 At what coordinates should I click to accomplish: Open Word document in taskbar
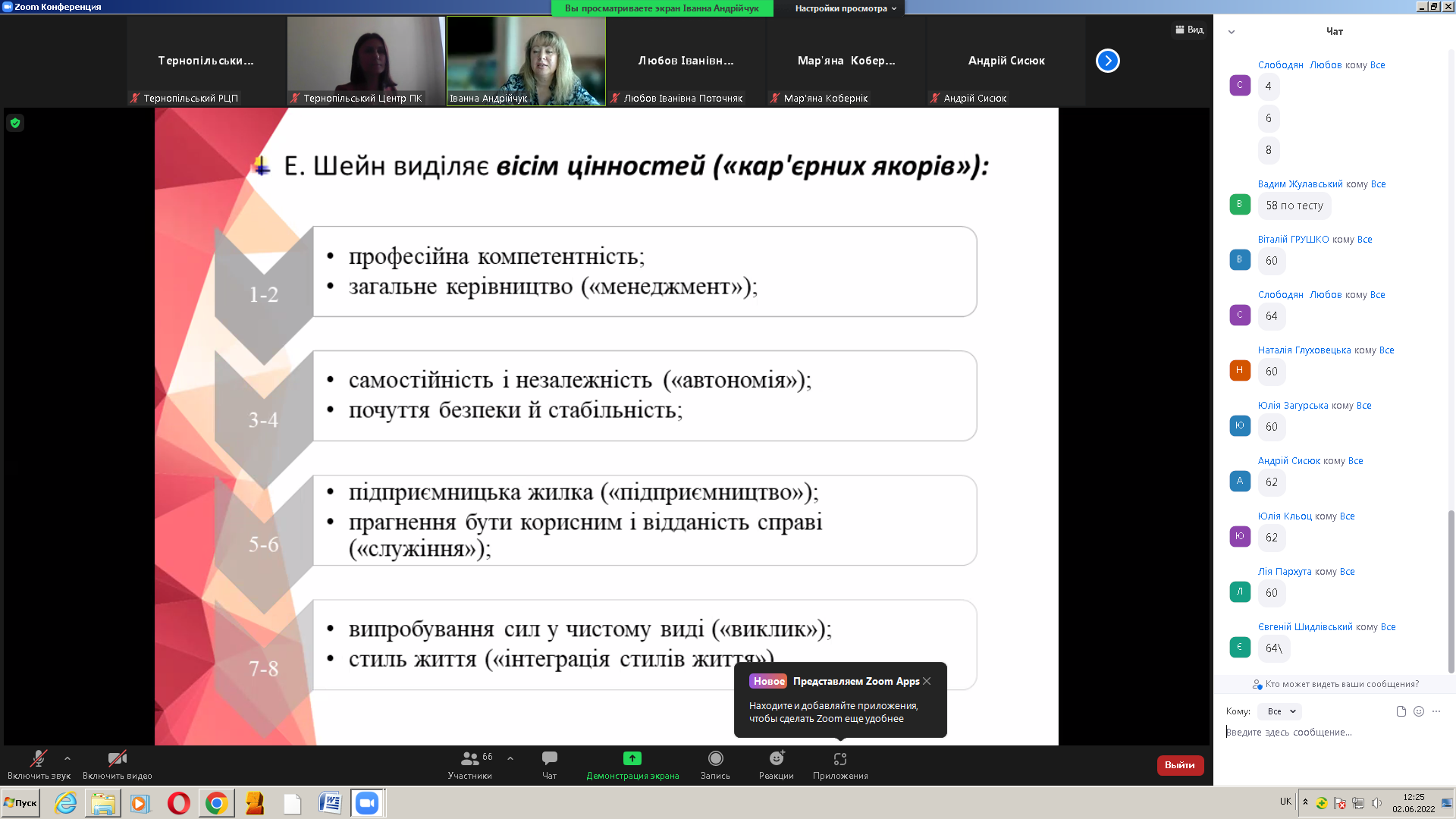coord(330,803)
